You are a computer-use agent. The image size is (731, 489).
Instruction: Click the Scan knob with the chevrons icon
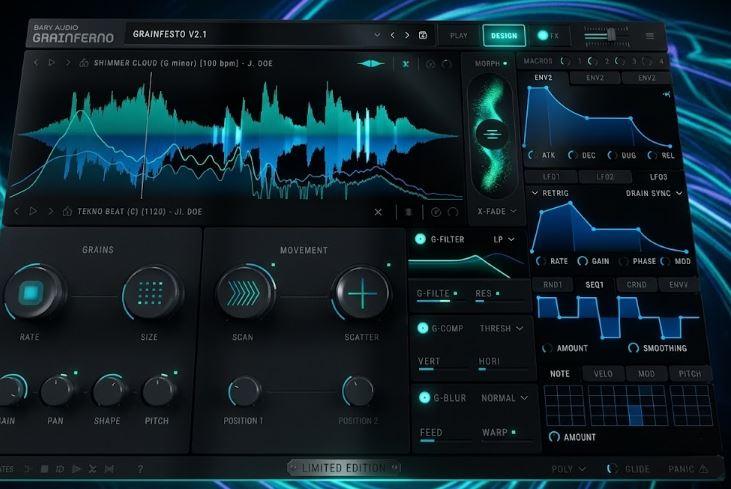click(244, 293)
